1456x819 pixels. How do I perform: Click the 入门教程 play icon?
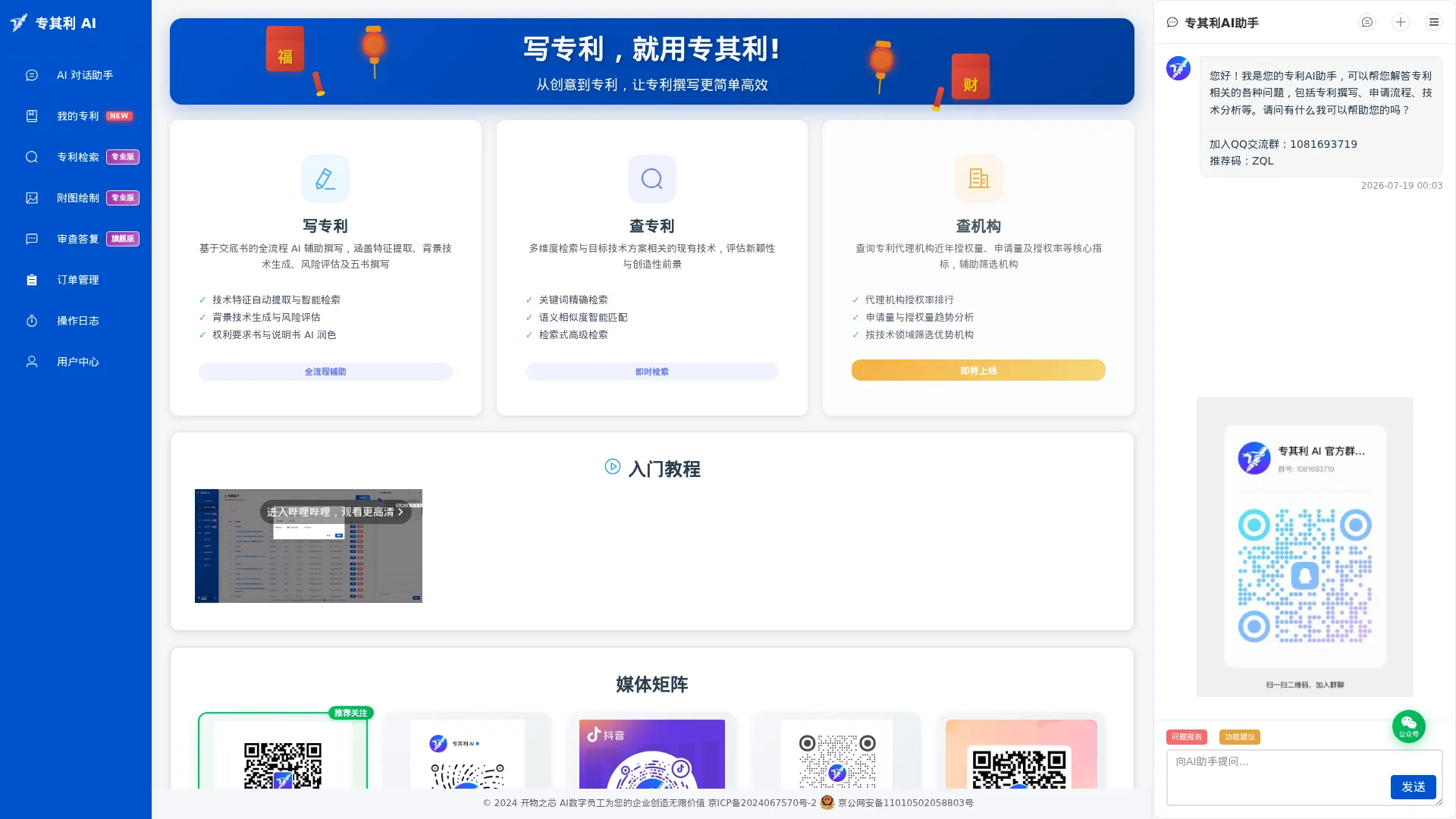613,466
